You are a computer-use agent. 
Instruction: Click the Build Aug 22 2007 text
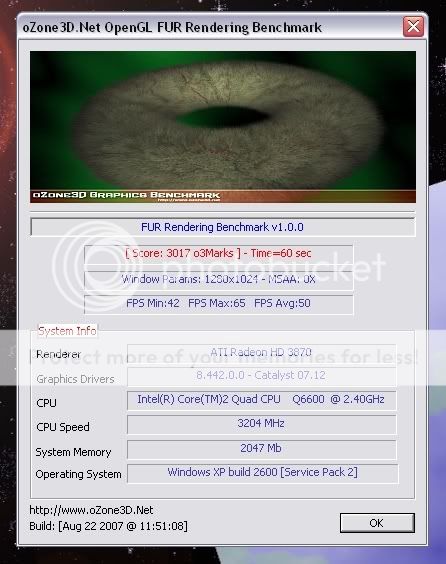(x=108, y=526)
